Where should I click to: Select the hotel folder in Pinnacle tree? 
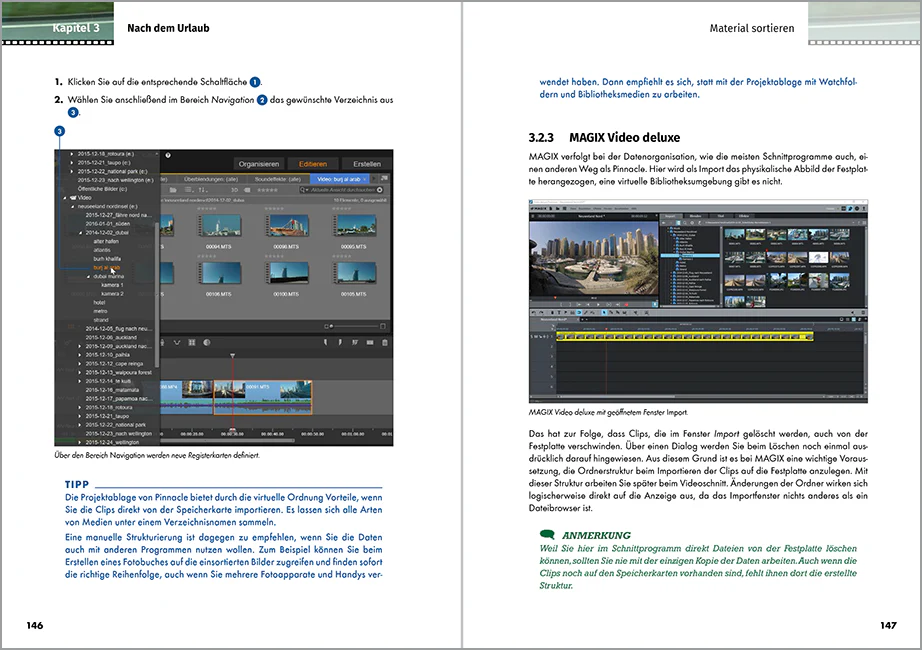tap(99, 302)
